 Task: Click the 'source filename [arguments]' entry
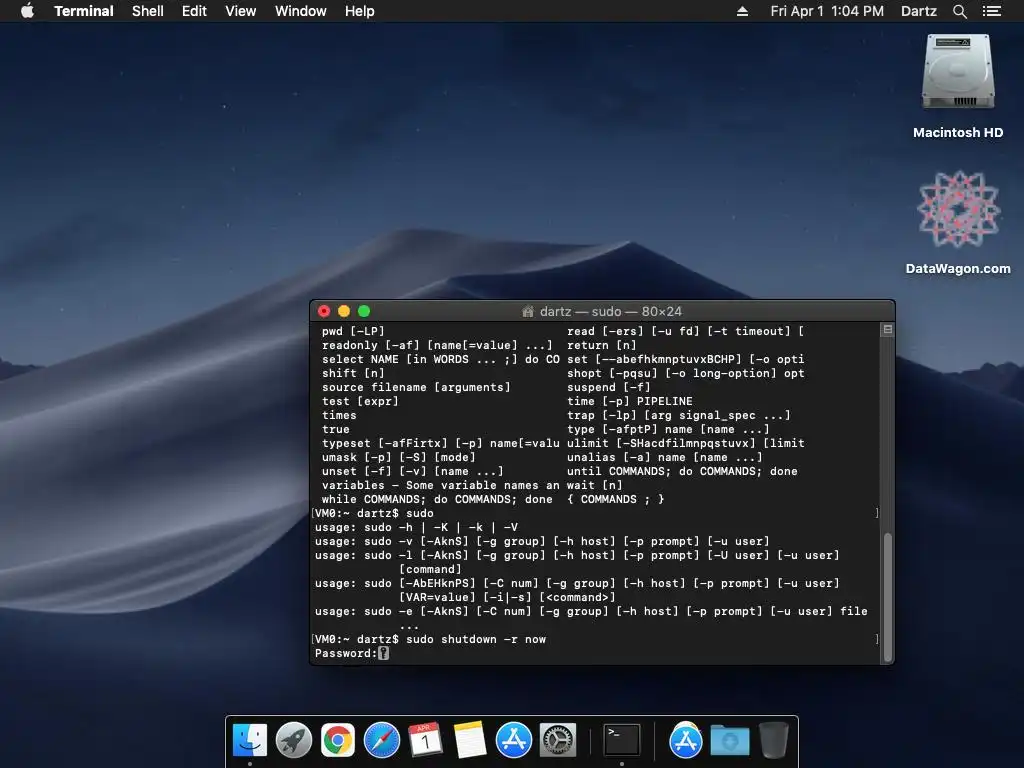coord(416,387)
